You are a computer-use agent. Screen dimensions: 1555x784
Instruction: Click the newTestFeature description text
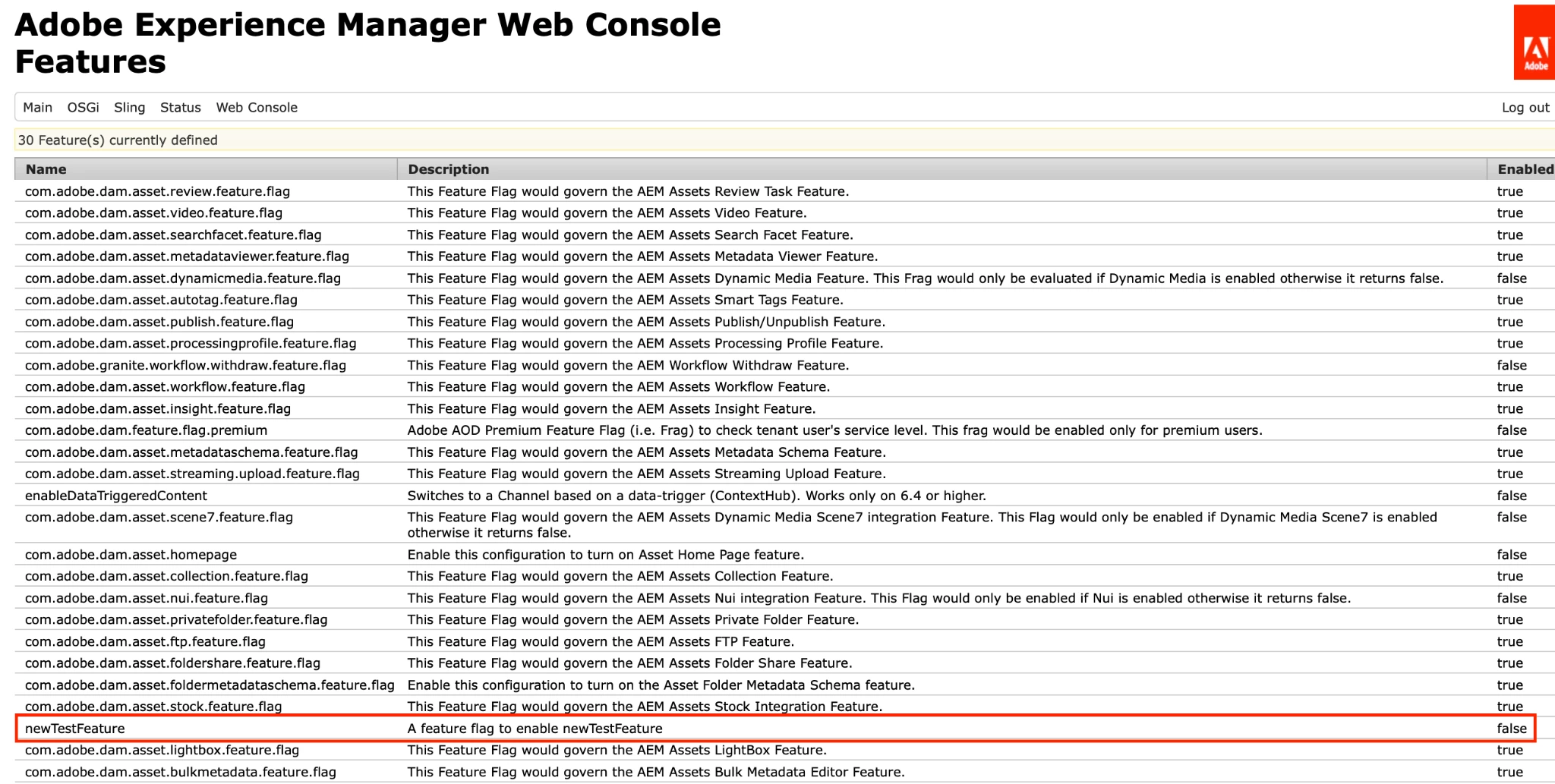[535, 729]
